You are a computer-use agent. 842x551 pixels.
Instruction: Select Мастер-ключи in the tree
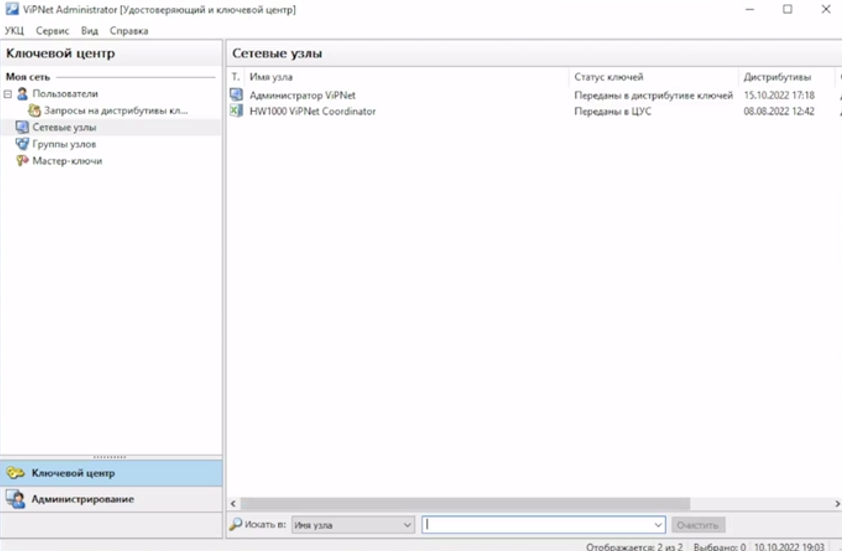point(67,161)
